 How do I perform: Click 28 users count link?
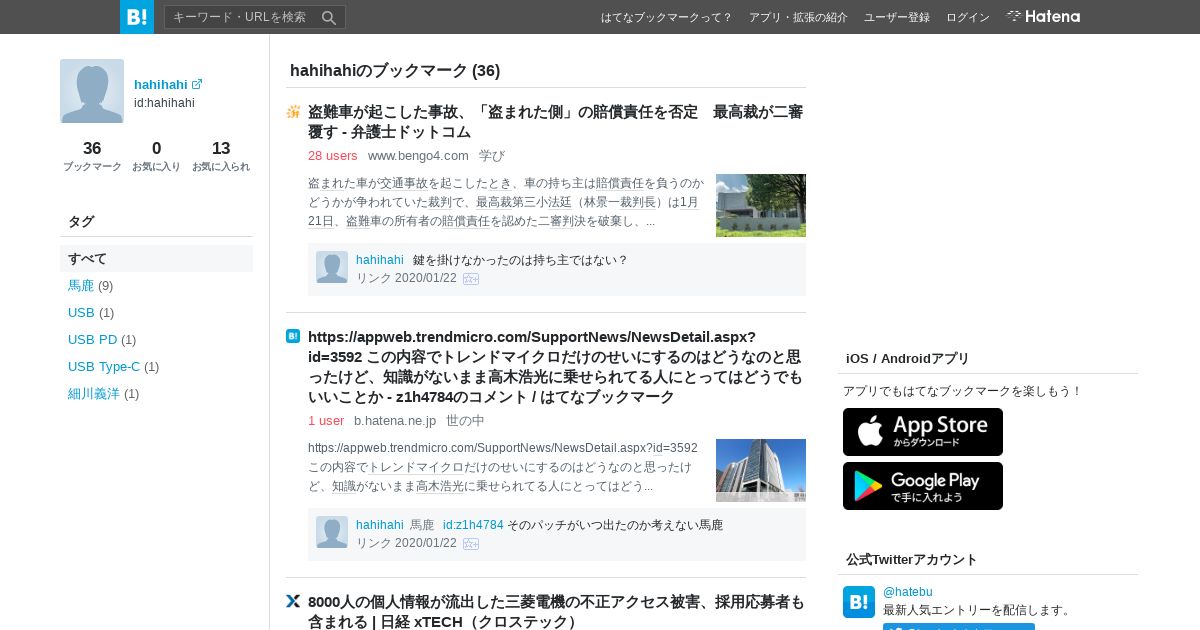333,155
